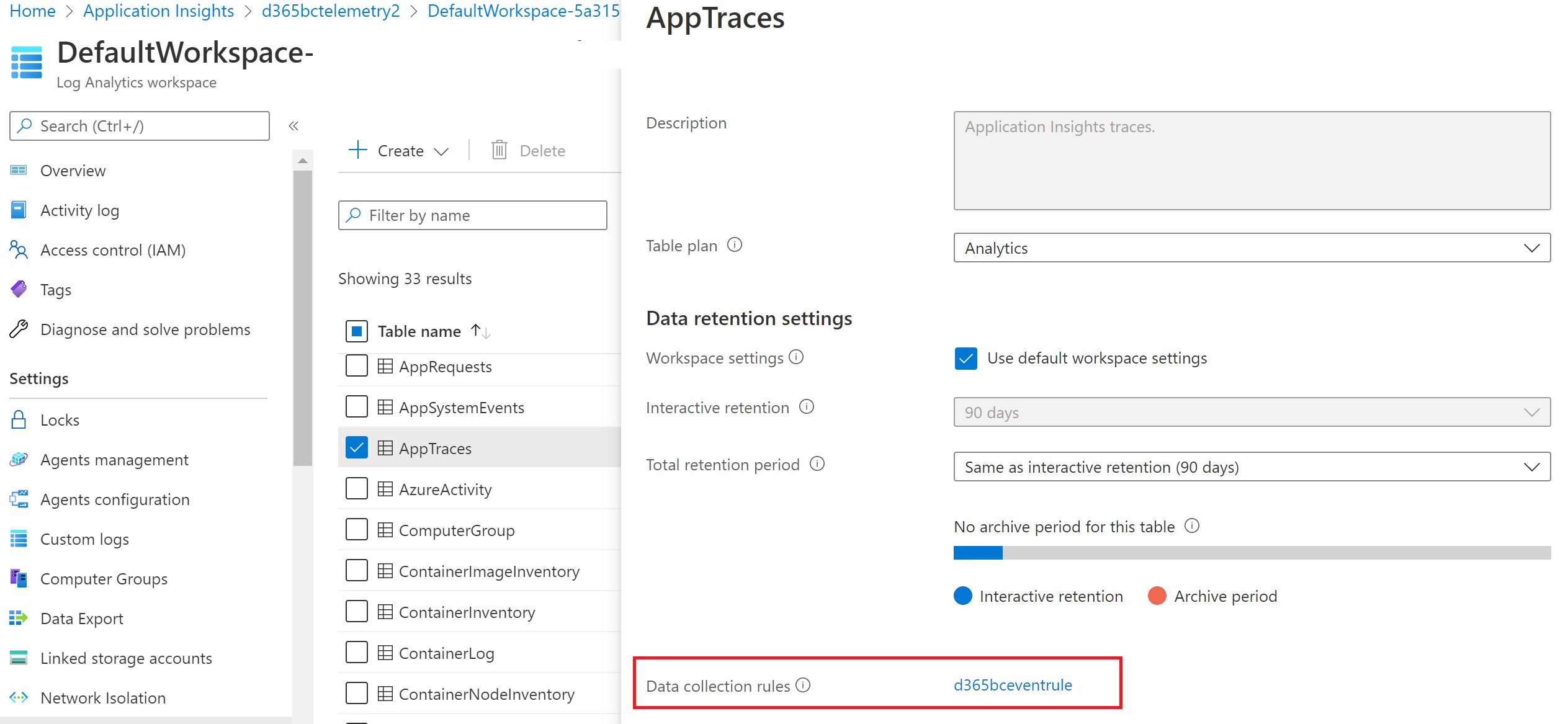Viewport: 1568px width, 724px height.
Task: Open the d365bceventrule data collection rule link
Action: pyautogui.click(x=1013, y=685)
